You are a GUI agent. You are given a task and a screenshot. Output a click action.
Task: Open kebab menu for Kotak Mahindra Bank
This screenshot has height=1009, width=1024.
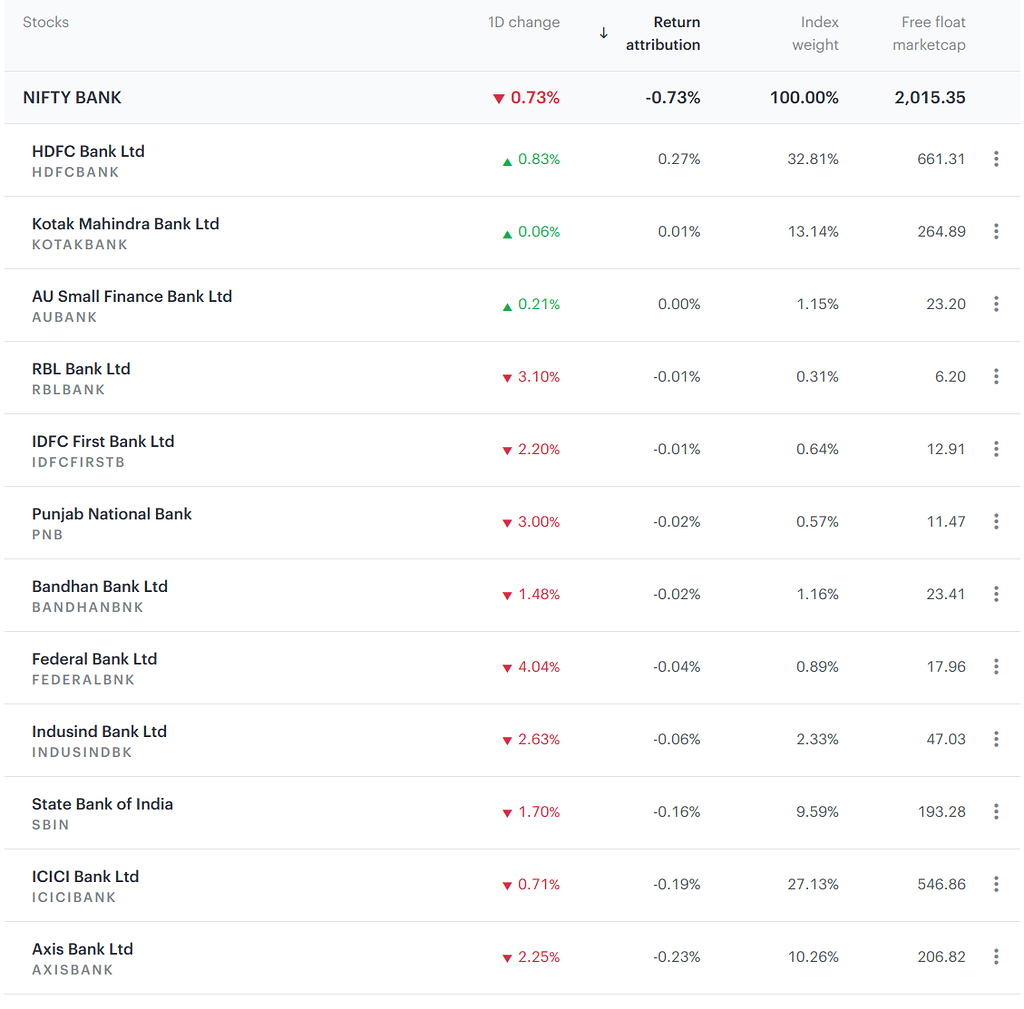[x=996, y=231]
